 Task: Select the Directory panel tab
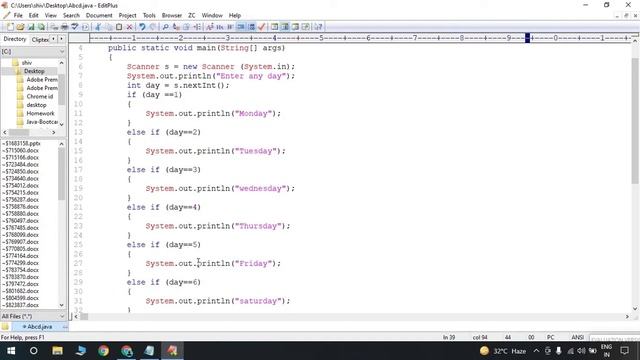click(15, 39)
